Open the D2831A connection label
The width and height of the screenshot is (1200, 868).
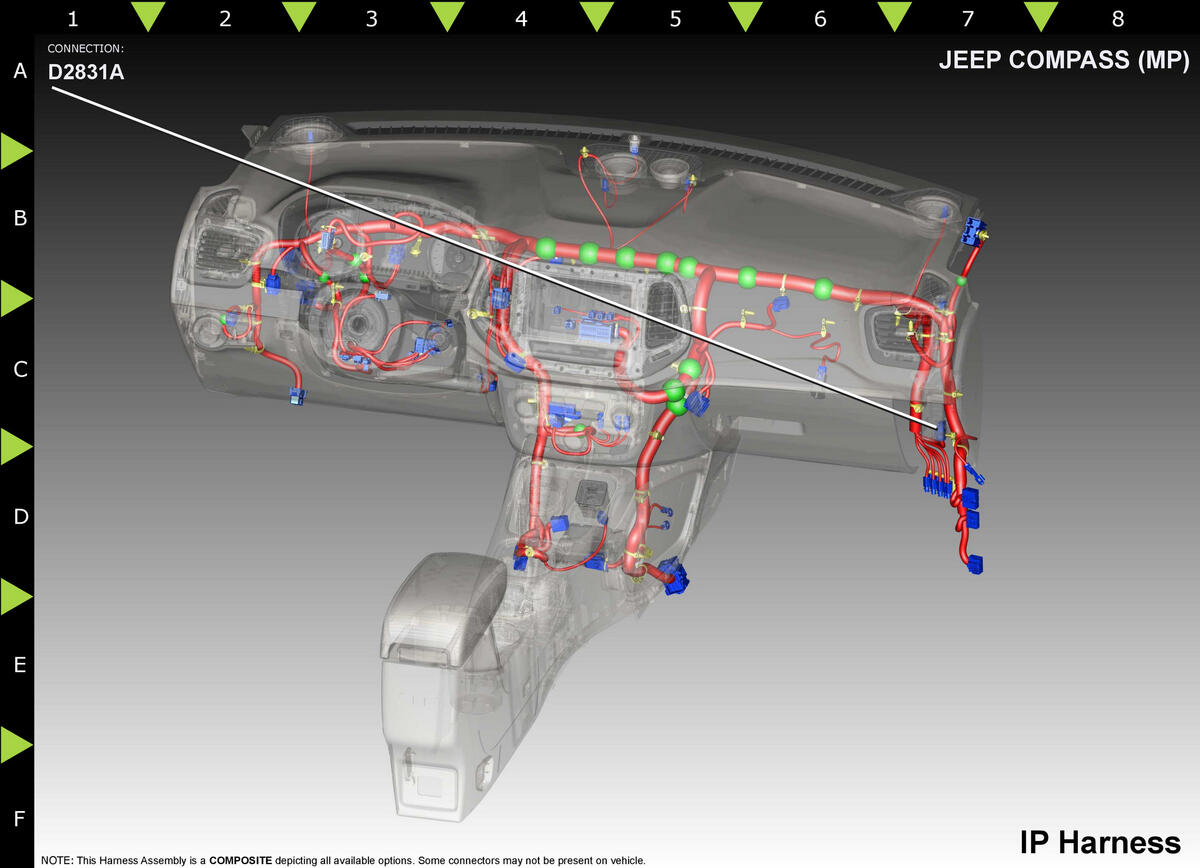pos(86,72)
